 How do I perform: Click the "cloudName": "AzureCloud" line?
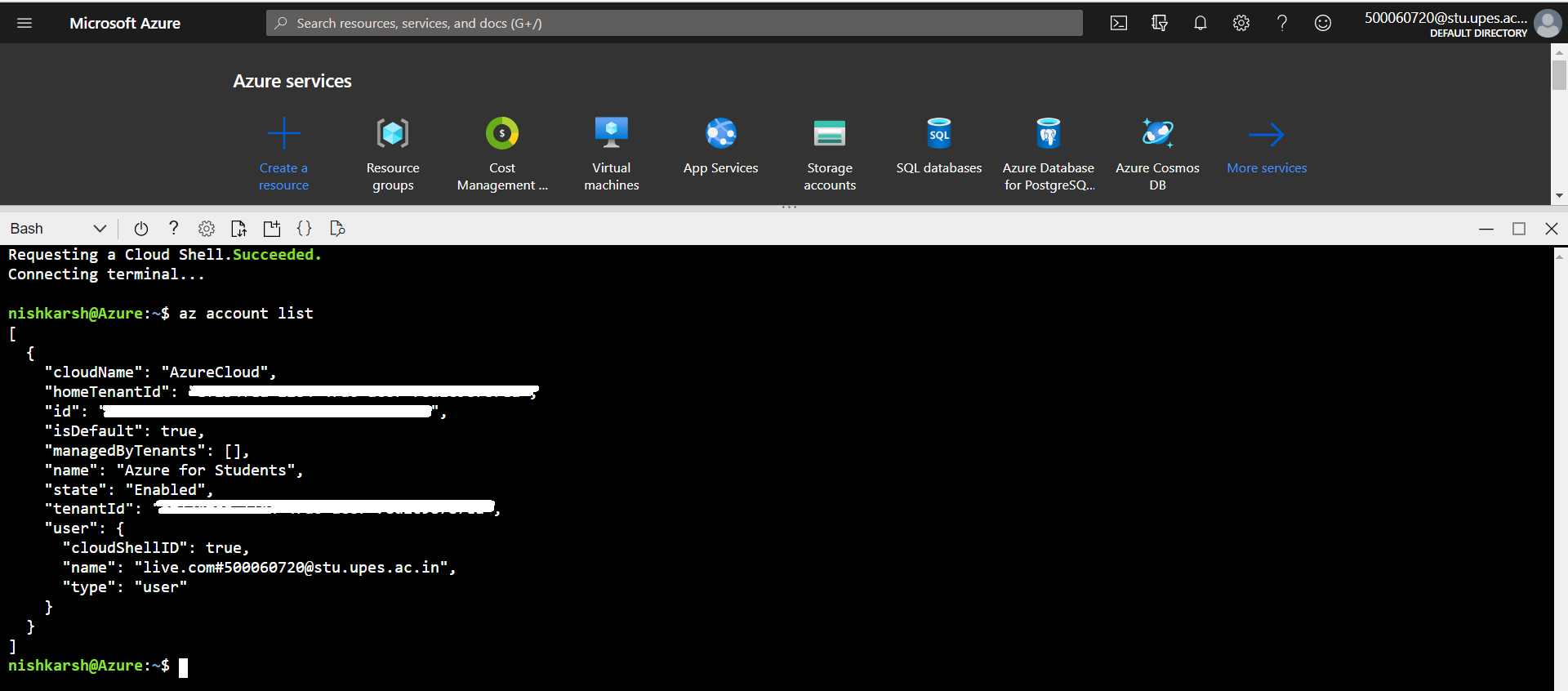pyautogui.click(x=161, y=372)
